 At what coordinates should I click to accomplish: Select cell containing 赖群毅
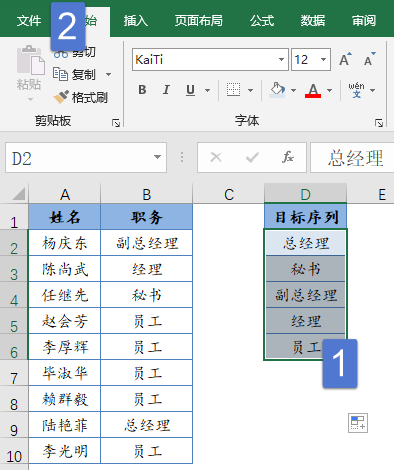pyautogui.click(x=65, y=399)
